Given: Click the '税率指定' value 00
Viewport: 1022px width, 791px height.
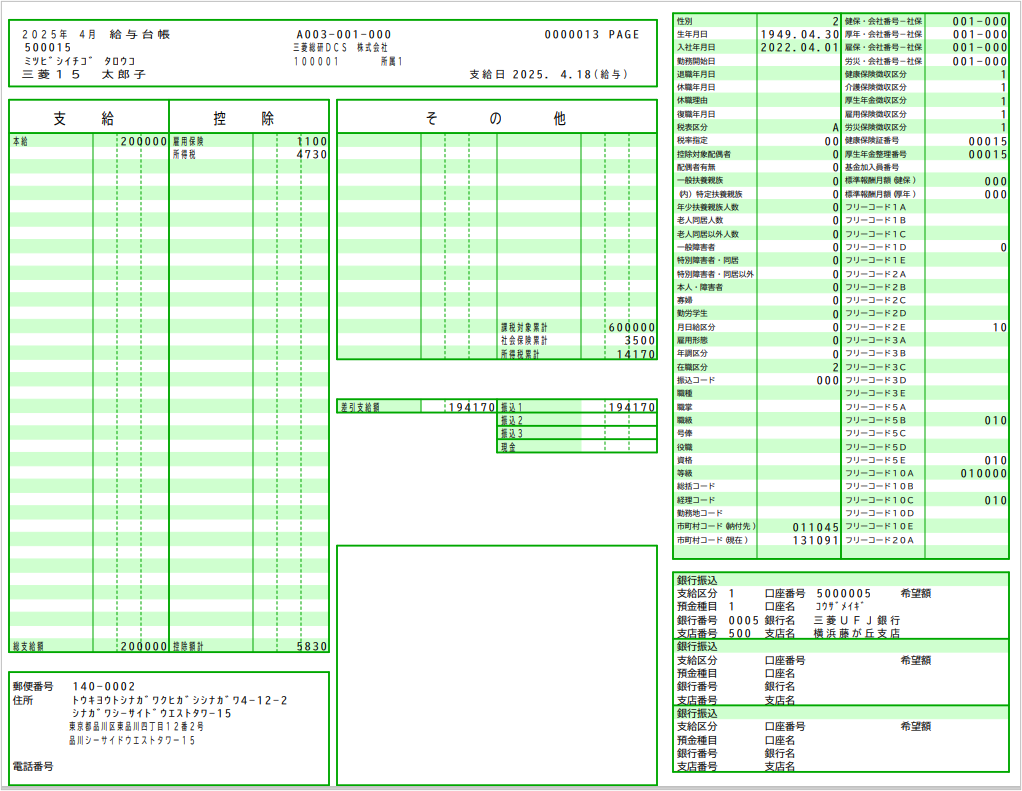Looking at the screenshot, I should tap(832, 141).
